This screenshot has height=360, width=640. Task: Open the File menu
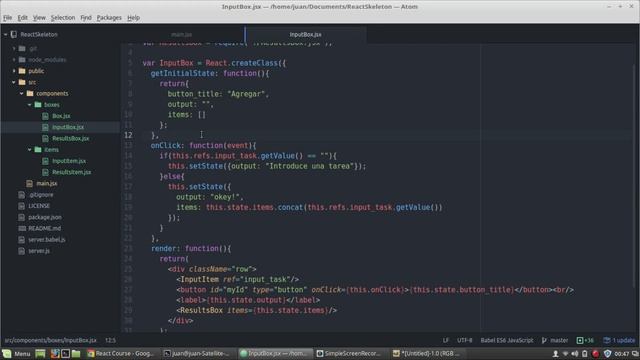[7, 18]
